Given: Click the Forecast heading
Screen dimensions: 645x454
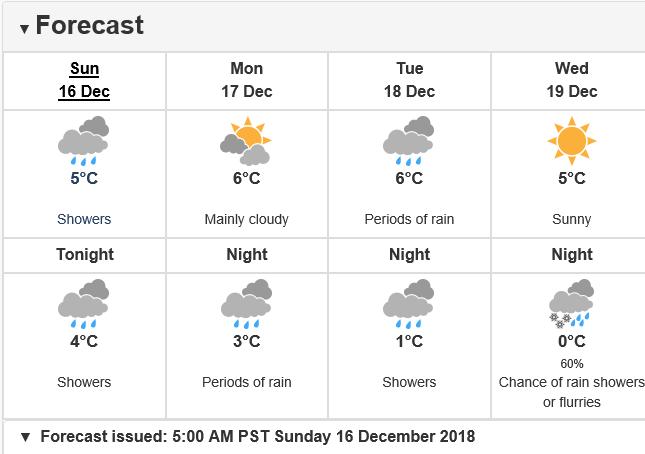Looking at the screenshot, I should pyautogui.click(x=90, y=25).
